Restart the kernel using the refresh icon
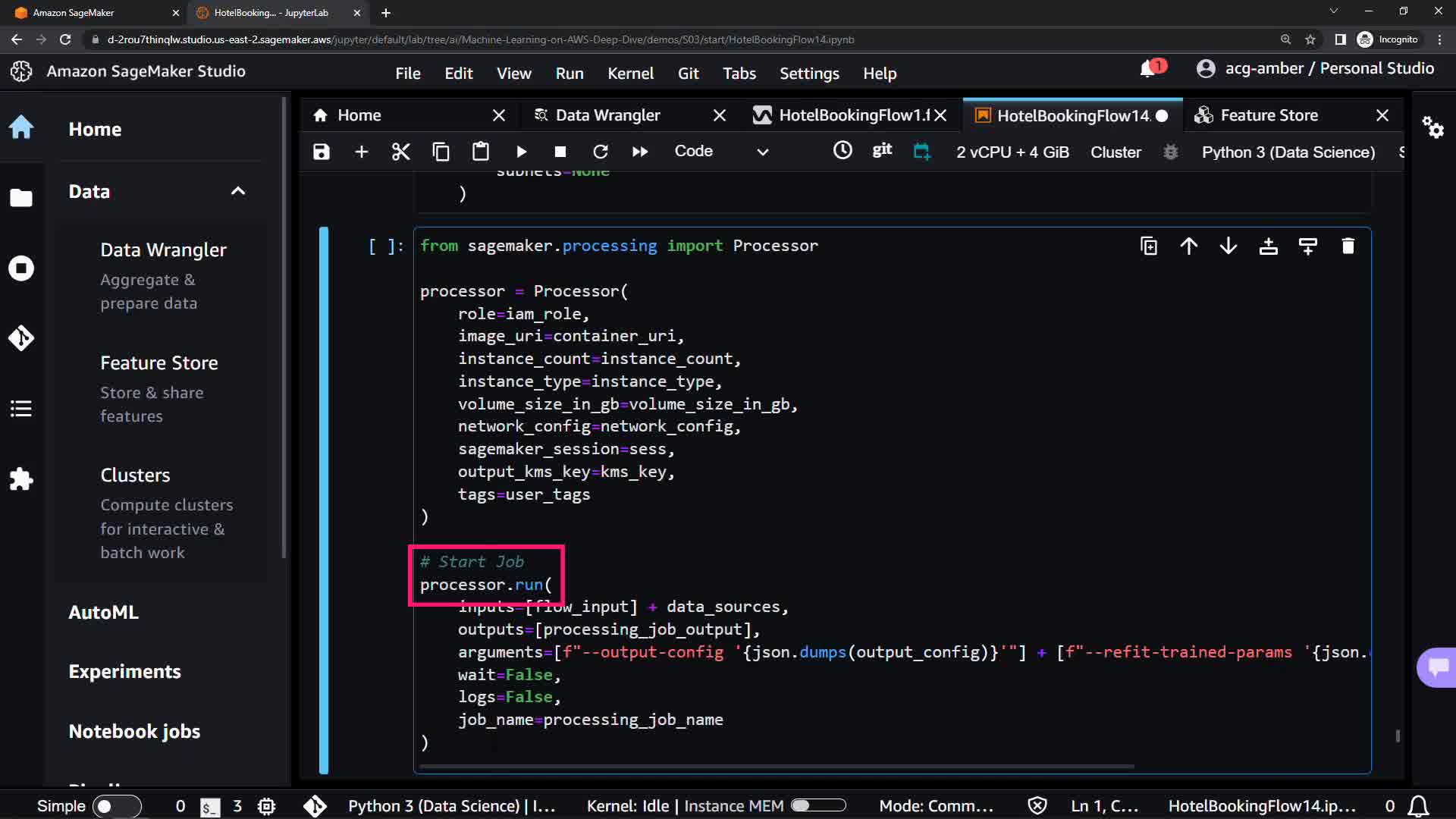The height and width of the screenshot is (819, 1456). coord(600,152)
